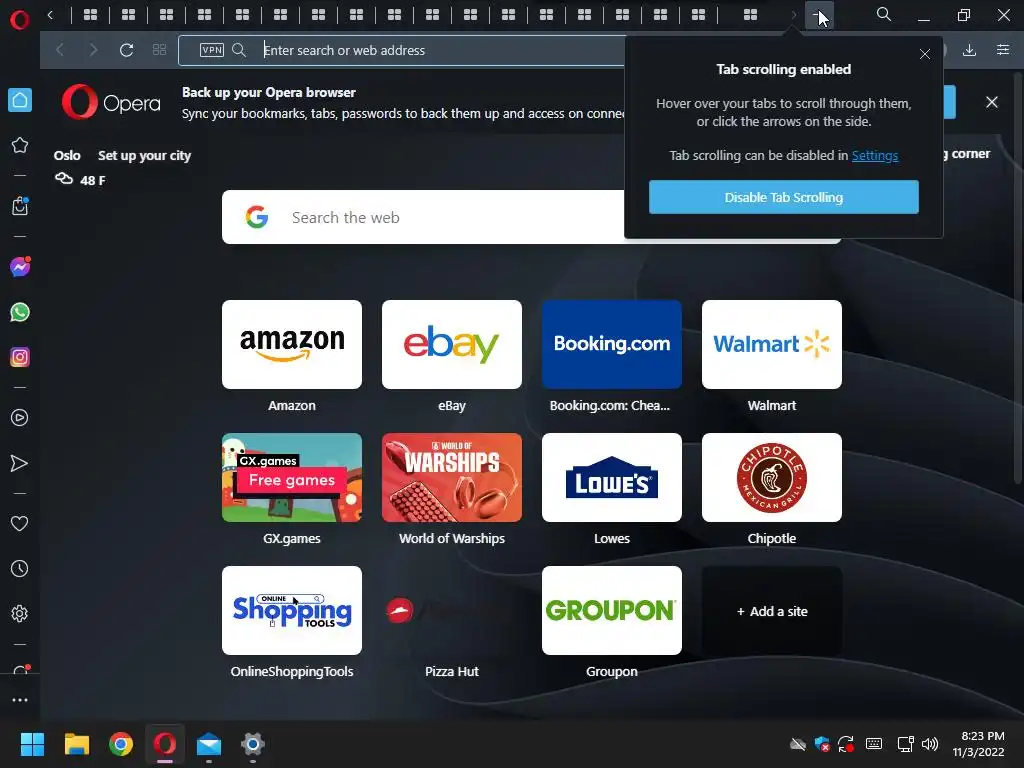Viewport: 1024px width, 768px height.
Task: Open My Flow paper plane icon
Action: (20, 463)
